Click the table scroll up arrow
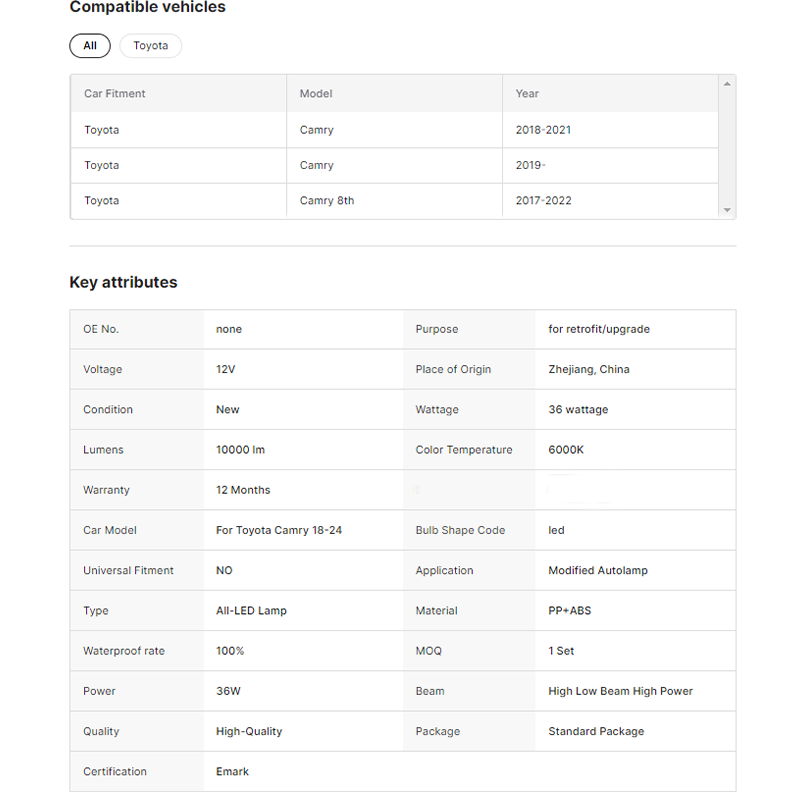The height and width of the screenshot is (800, 800). click(x=727, y=84)
